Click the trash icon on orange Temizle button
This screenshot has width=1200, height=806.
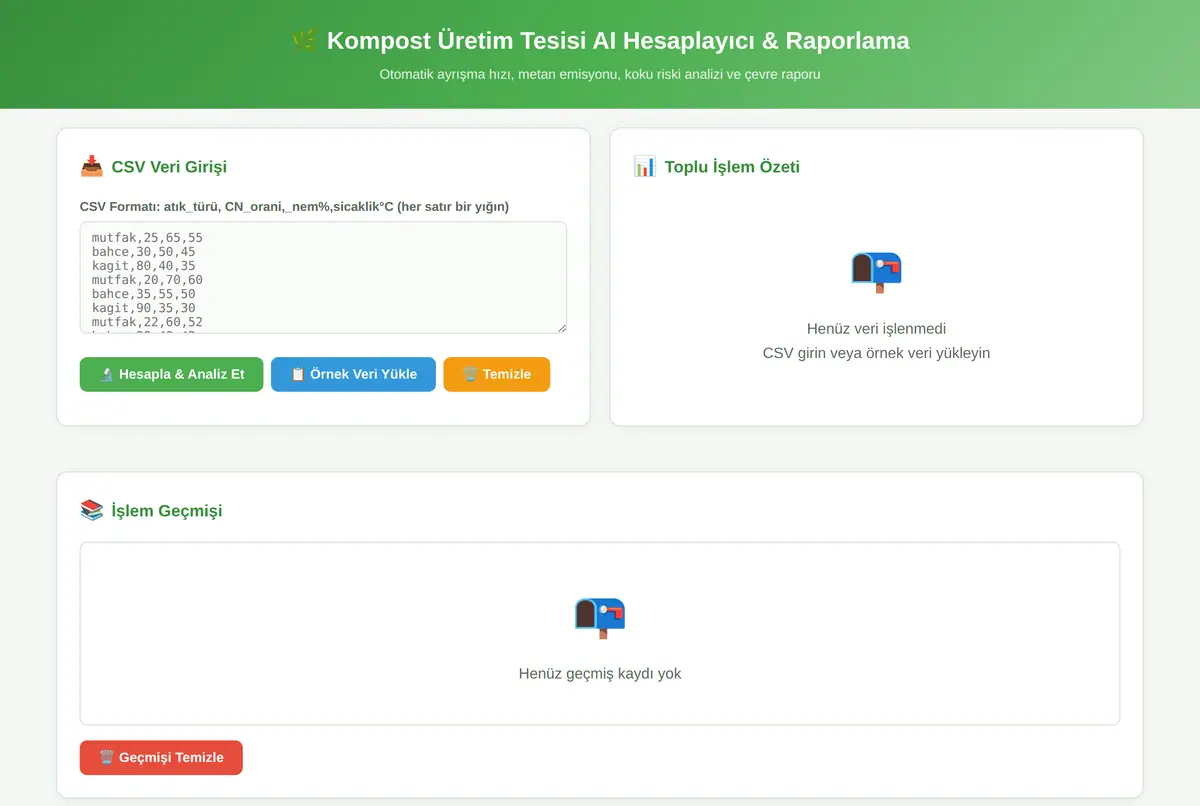click(x=470, y=374)
